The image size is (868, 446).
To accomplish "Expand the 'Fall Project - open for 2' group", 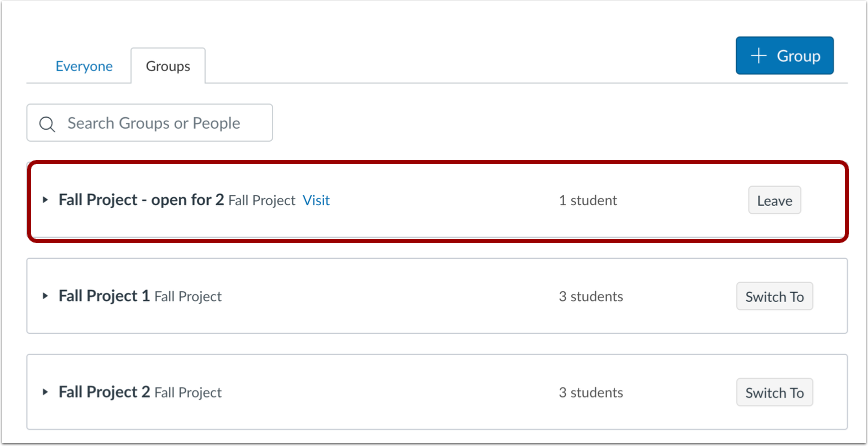I will [x=45, y=200].
